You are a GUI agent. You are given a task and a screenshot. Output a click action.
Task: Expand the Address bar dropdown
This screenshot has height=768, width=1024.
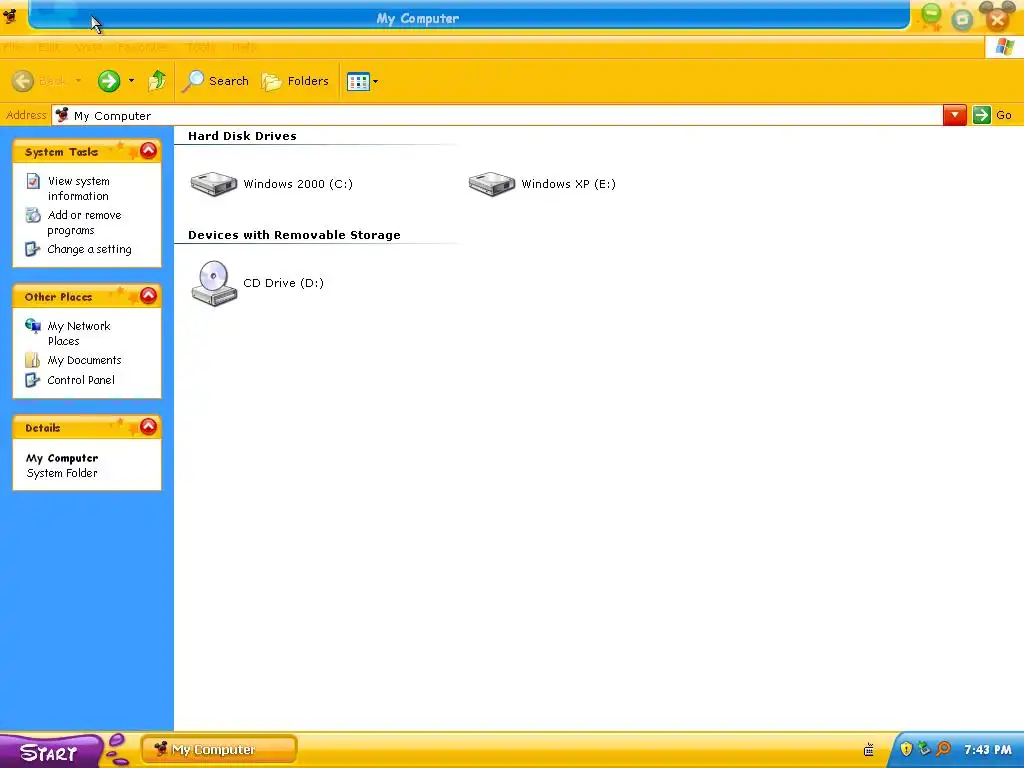coord(954,116)
